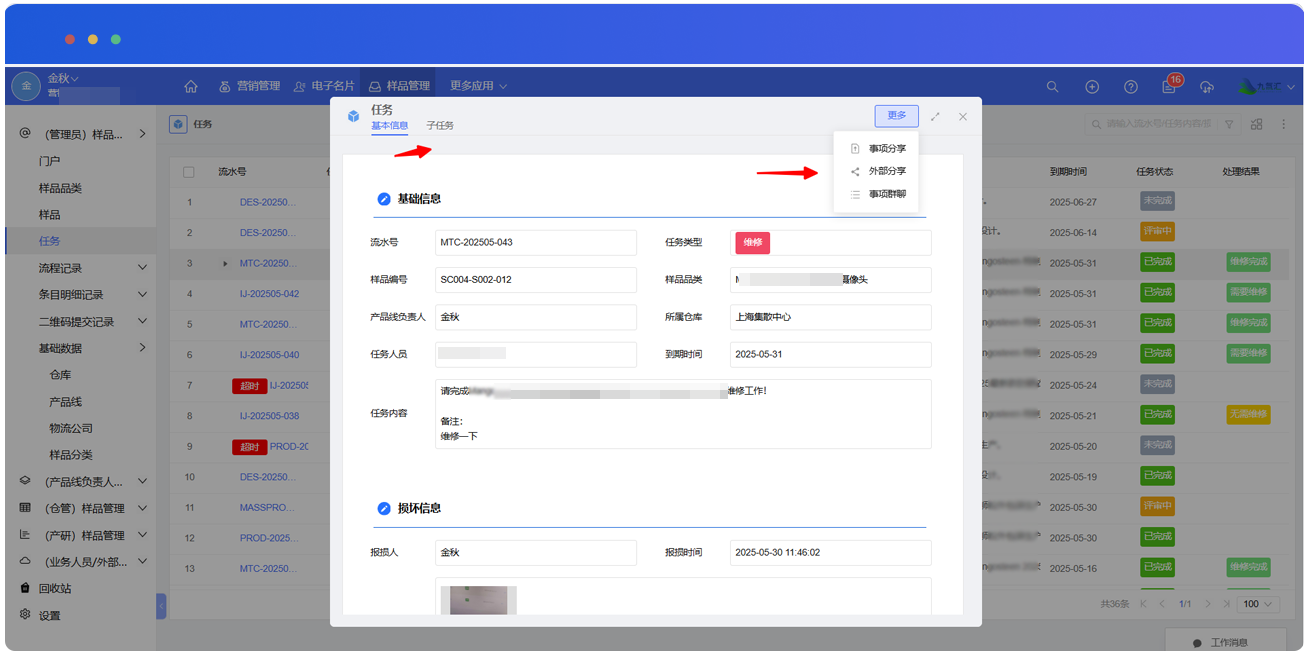The height and width of the screenshot is (656, 1308).
Task: Open the help question-mark icon
Action: 1131,87
